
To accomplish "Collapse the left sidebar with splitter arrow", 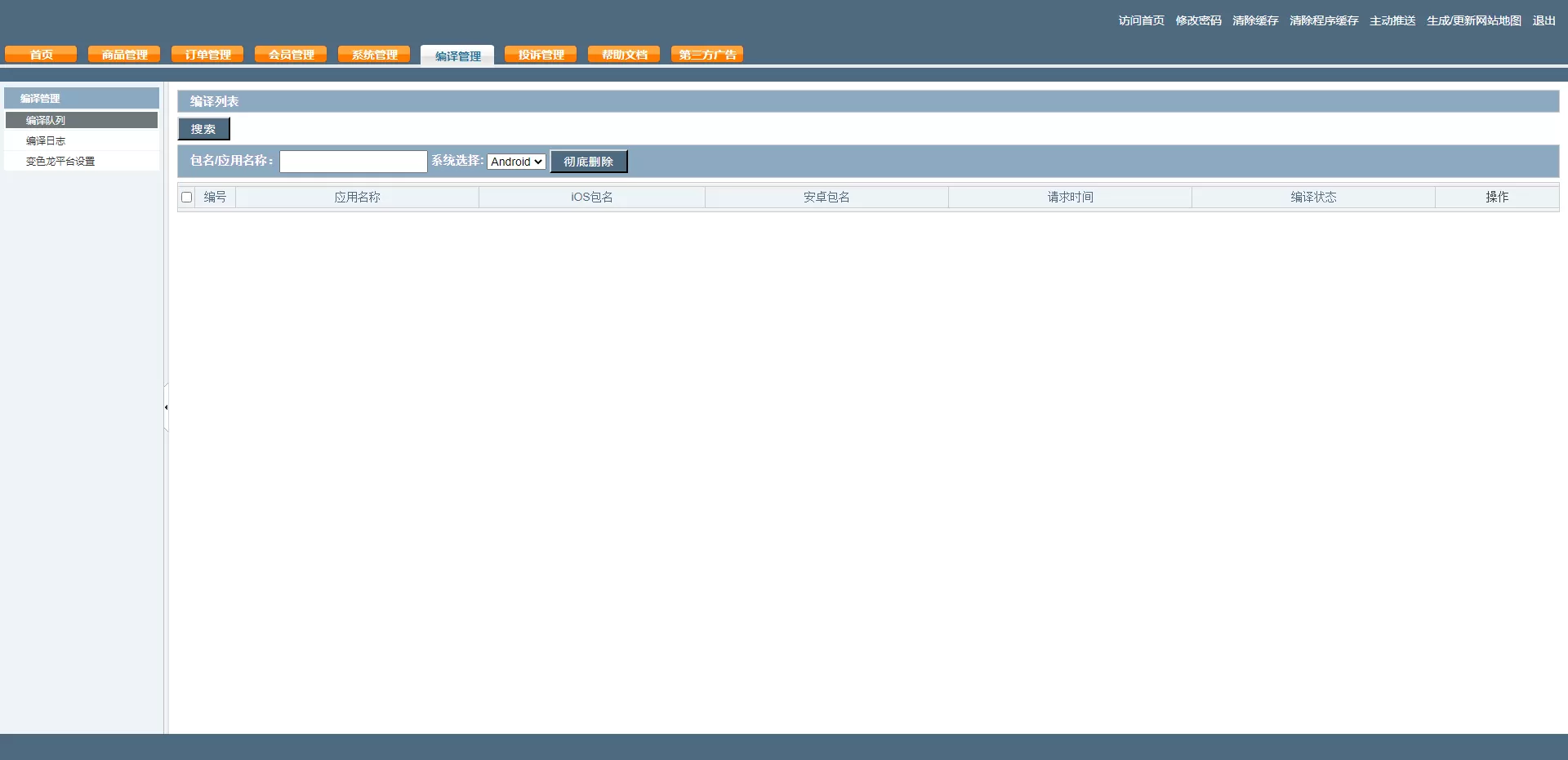I will click(x=166, y=407).
